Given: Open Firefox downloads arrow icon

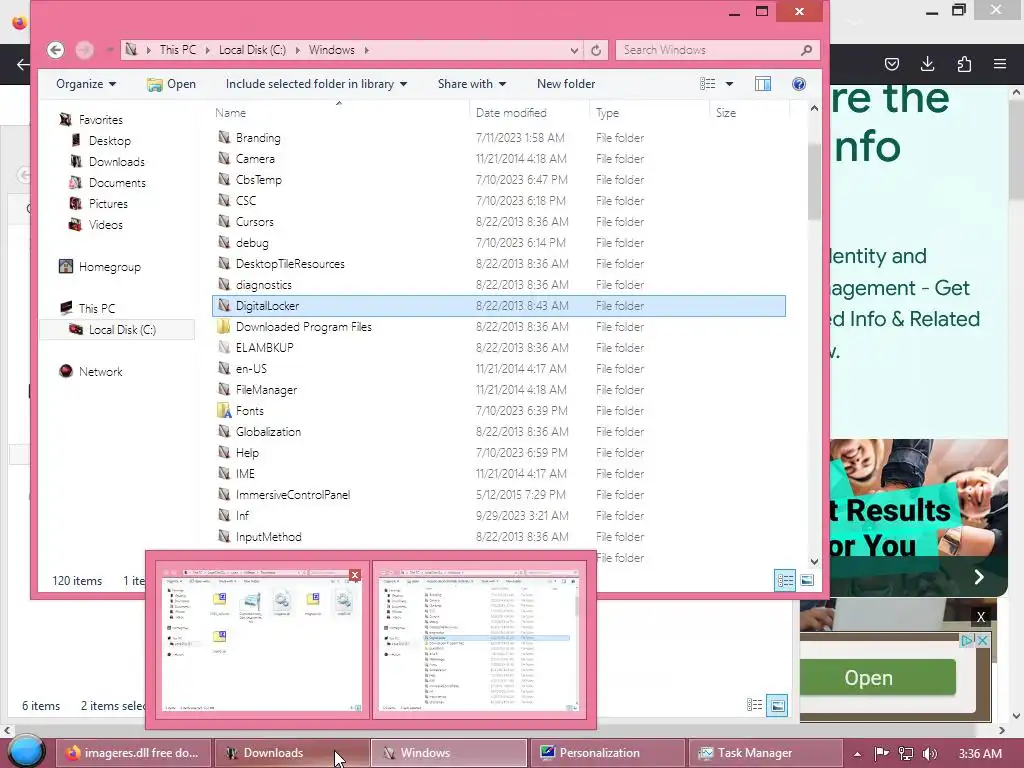Looking at the screenshot, I should 927,64.
